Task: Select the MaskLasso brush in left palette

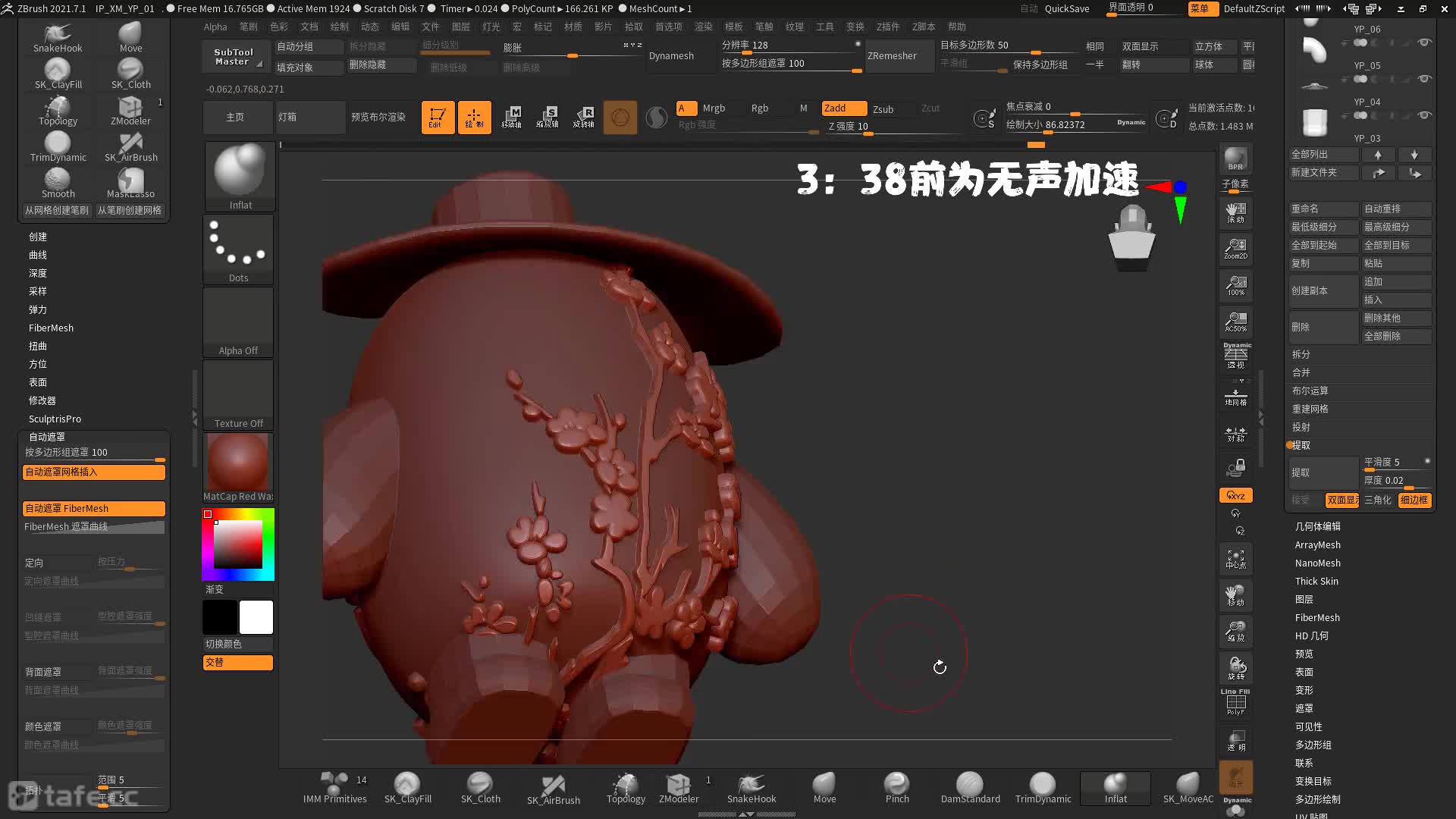Action: pos(130,183)
